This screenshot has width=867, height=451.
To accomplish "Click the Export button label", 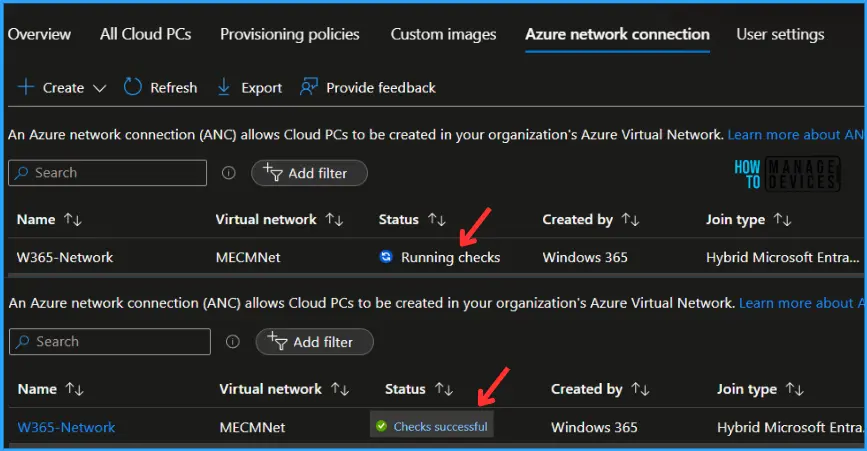I will pos(262,88).
